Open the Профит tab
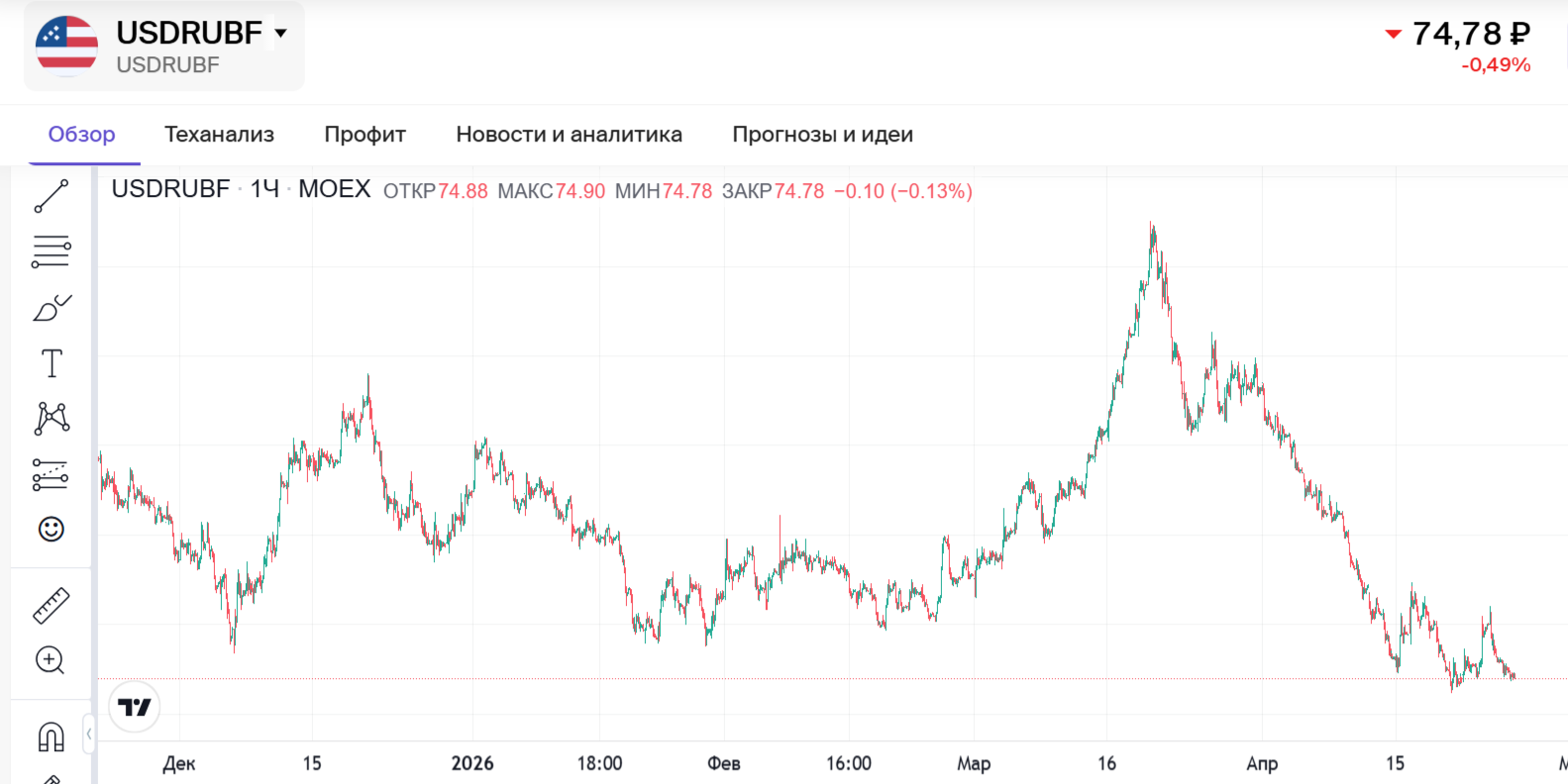 pyautogui.click(x=365, y=135)
